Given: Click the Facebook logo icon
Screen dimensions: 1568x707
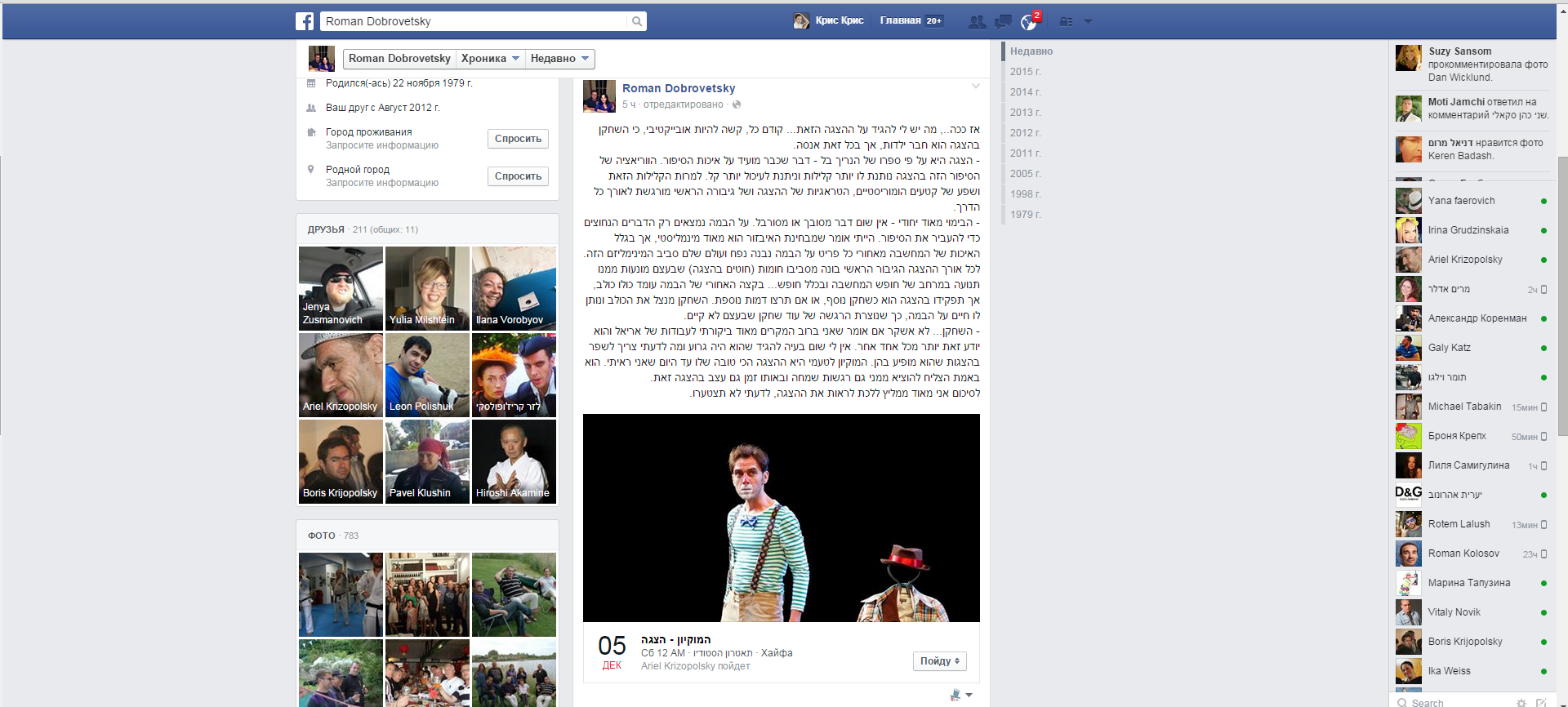Looking at the screenshot, I should [x=305, y=21].
